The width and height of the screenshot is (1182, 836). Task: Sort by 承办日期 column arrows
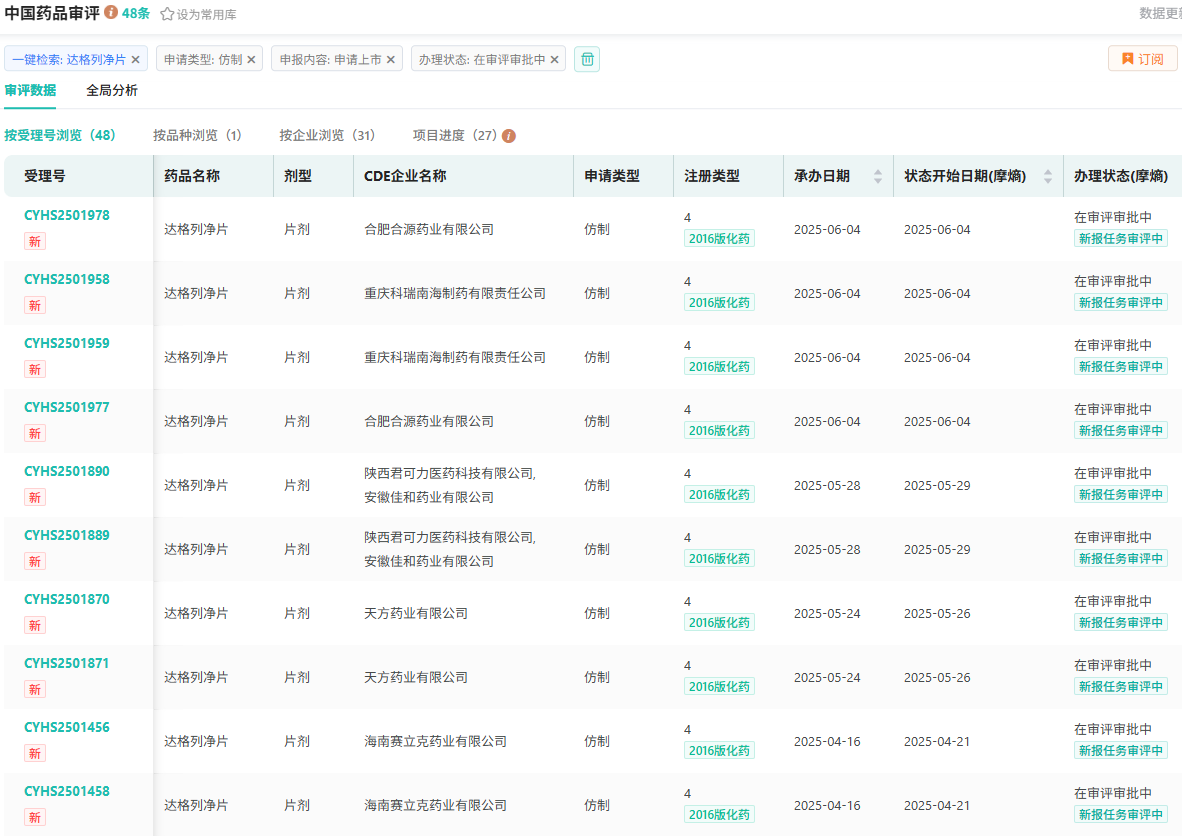pos(878,176)
